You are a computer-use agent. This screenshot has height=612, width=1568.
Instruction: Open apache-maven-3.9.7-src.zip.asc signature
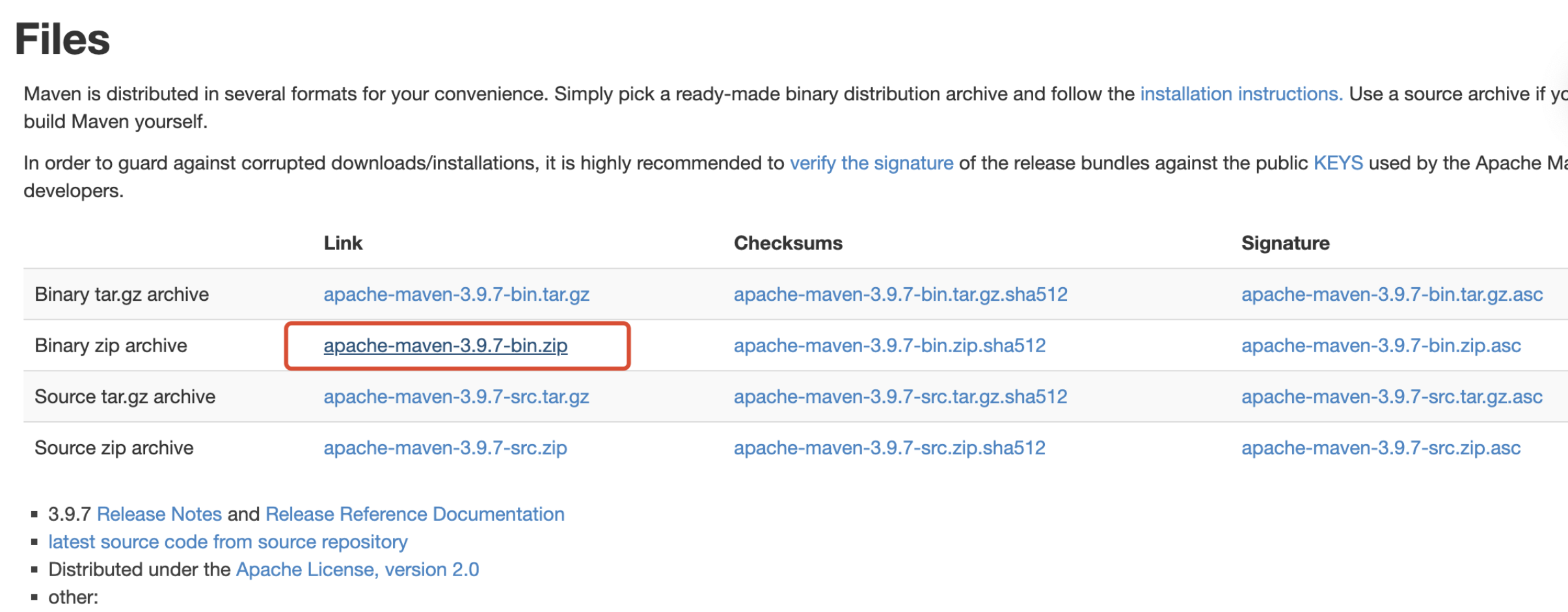click(x=1381, y=449)
